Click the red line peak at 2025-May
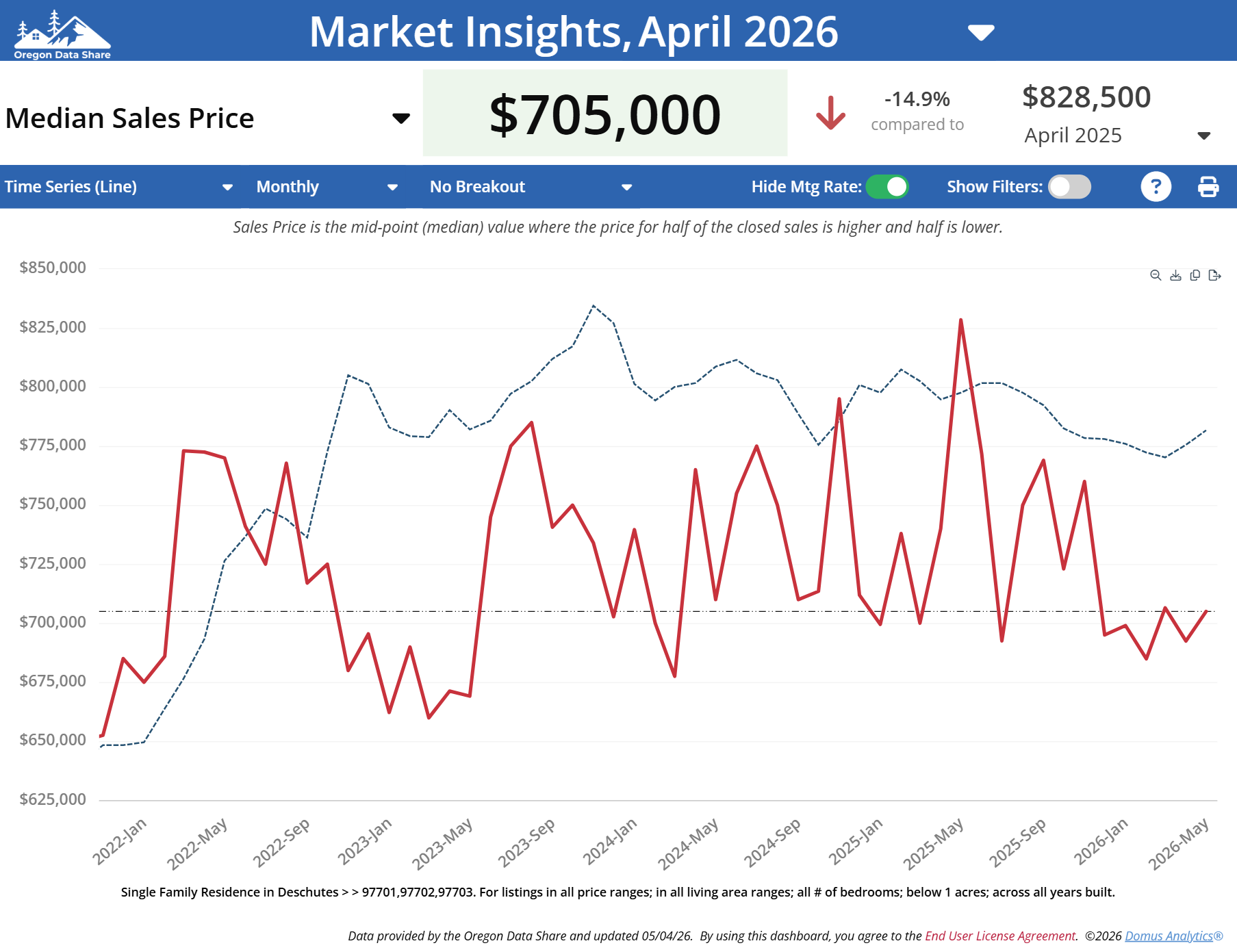1237x952 pixels. click(961, 320)
